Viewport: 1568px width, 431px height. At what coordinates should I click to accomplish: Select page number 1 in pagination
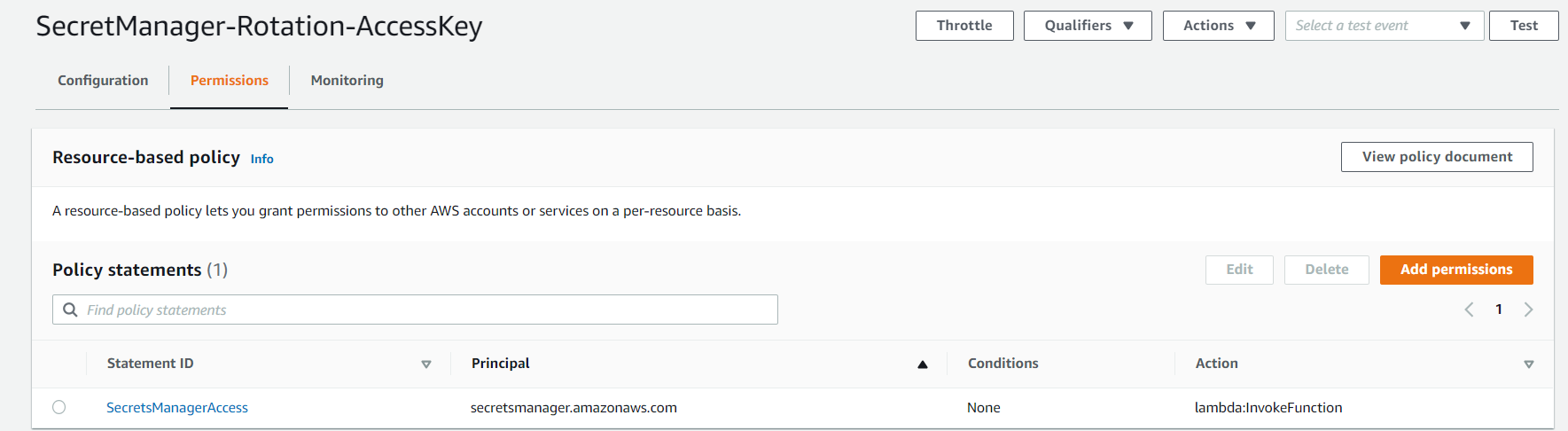click(1499, 310)
